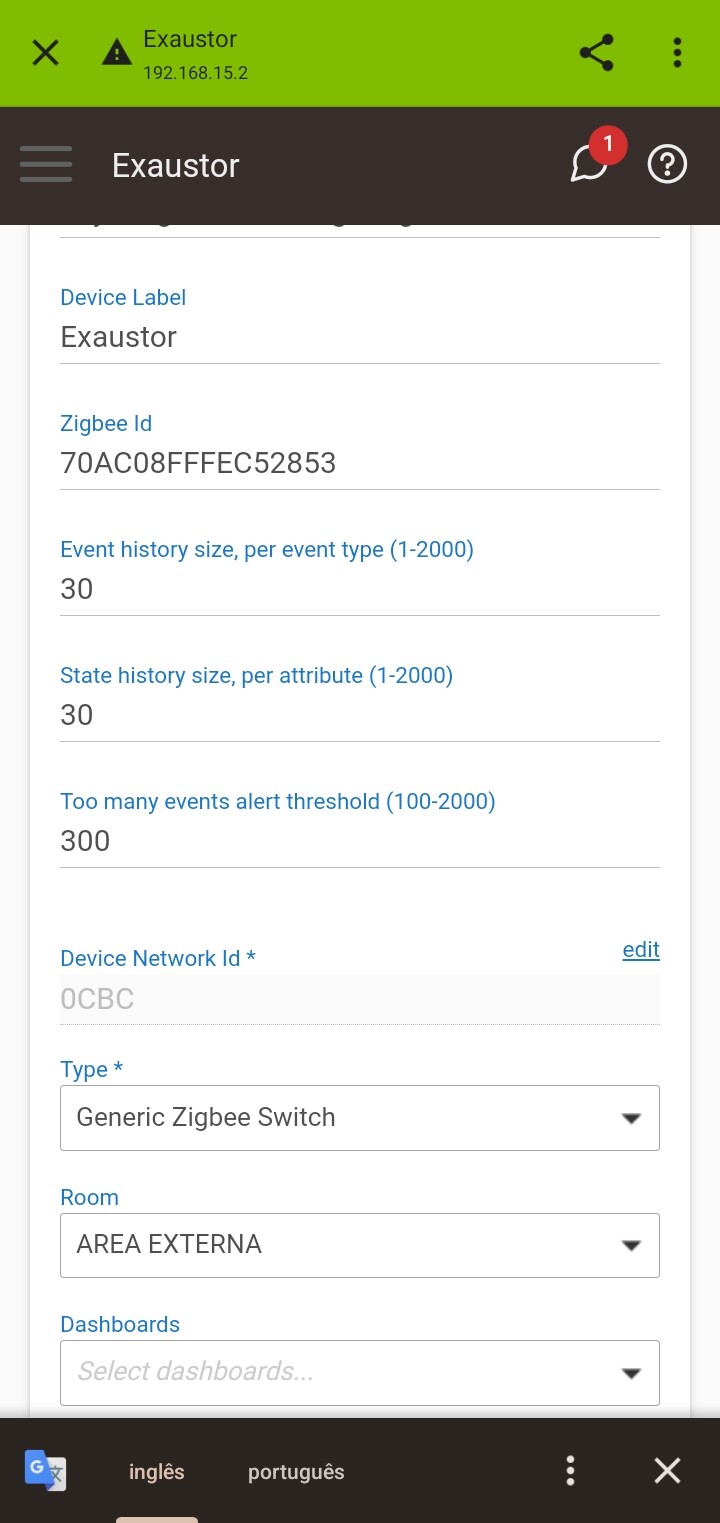
Task: Tap the insecure connection warning triangle
Action: click(117, 53)
